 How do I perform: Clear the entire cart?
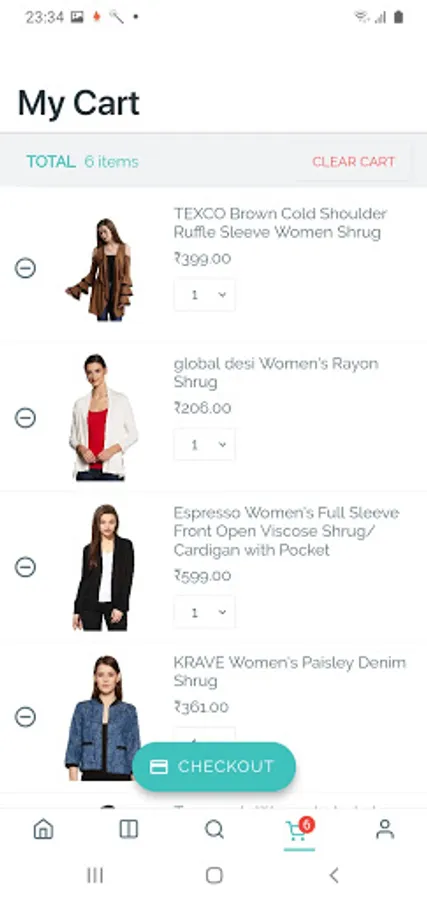click(x=354, y=162)
